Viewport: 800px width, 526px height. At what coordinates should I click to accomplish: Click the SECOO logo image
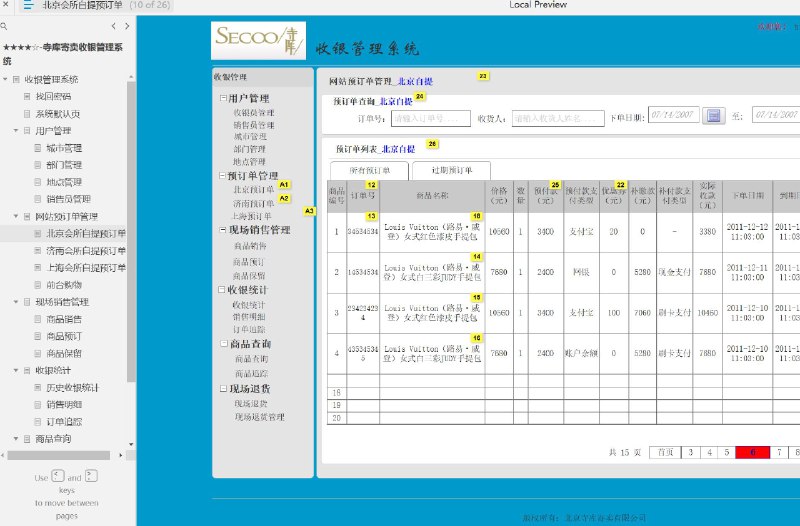tap(258, 40)
